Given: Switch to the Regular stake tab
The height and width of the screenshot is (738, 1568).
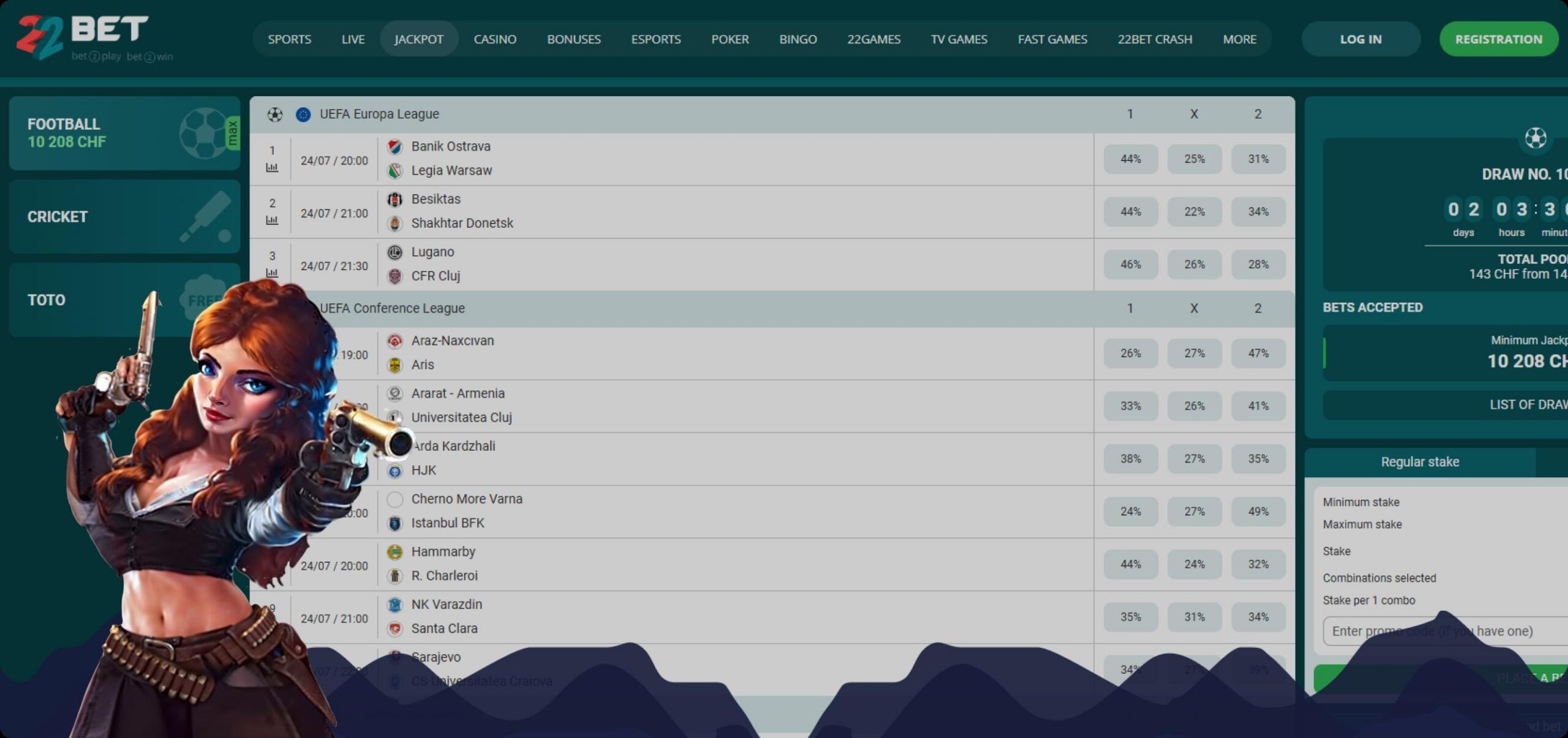Looking at the screenshot, I should [x=1419, y=462].
